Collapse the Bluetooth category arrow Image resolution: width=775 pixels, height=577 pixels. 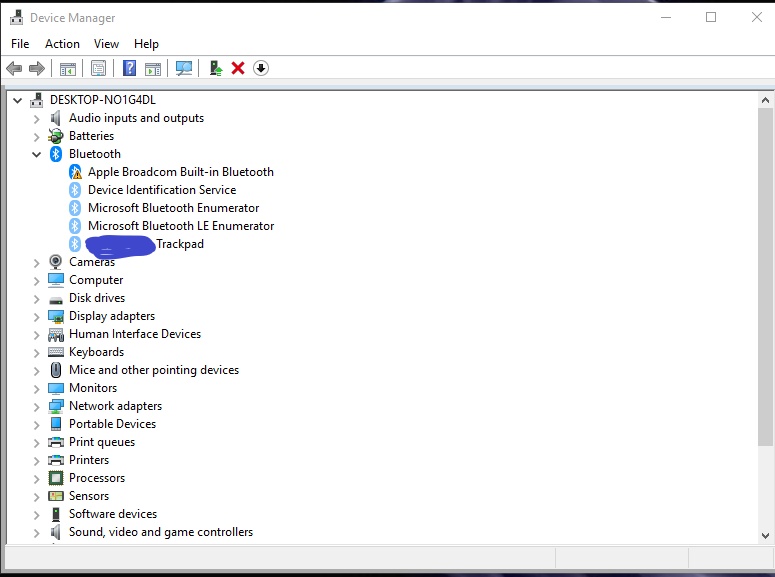pyautogui.click(x=36, y=154)
